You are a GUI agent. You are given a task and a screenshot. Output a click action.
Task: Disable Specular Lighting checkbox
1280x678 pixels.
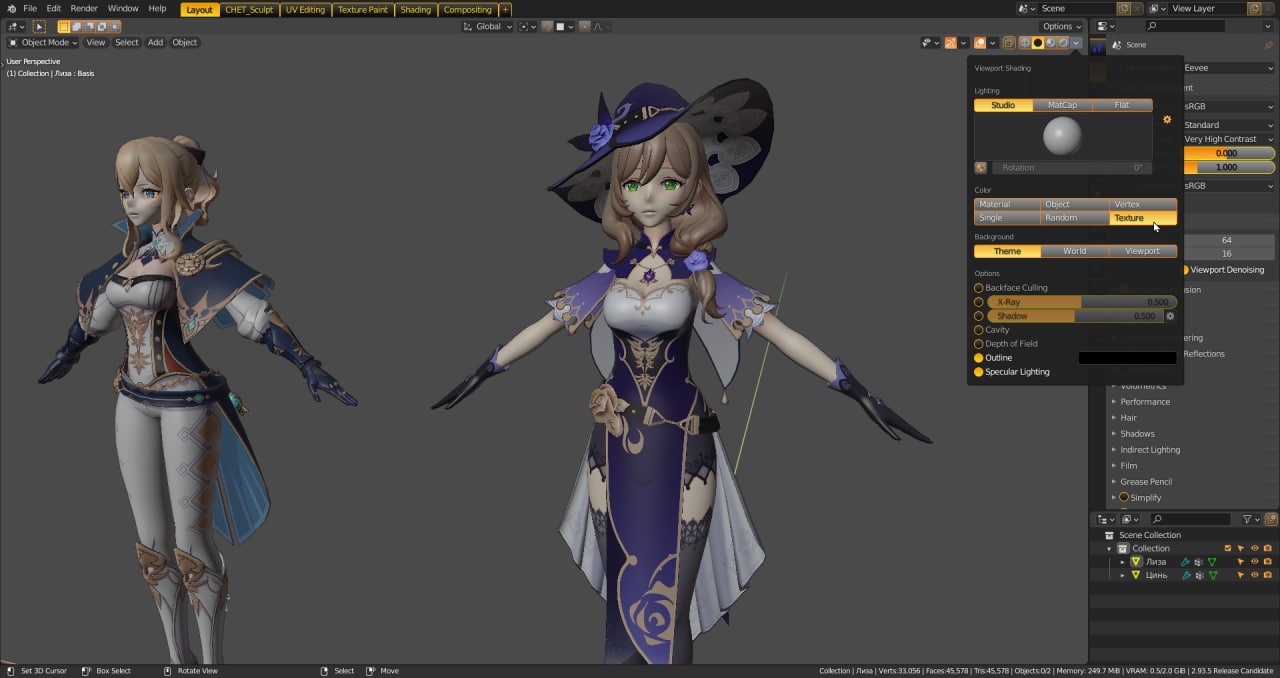click(x=979, y=372)
